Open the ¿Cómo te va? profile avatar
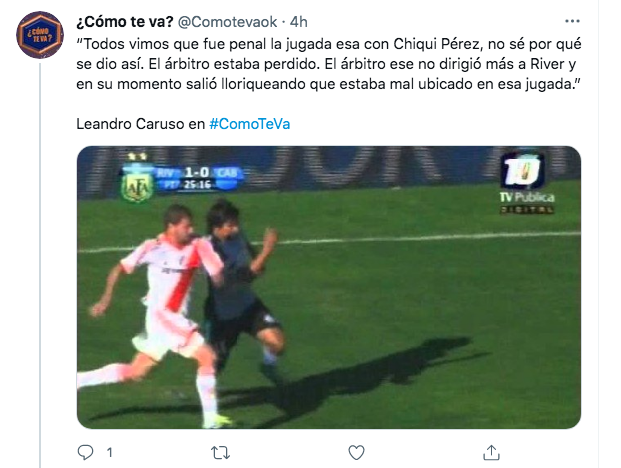The height and width of the screenshot is (468, 621). click(40, 35)
